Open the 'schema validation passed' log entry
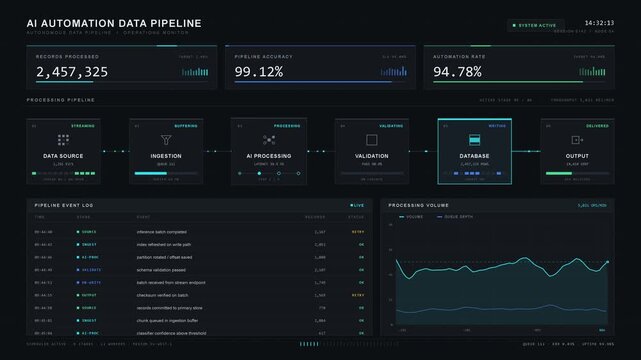Viewport: 641px width, 360px height. [x=199, y=270]
